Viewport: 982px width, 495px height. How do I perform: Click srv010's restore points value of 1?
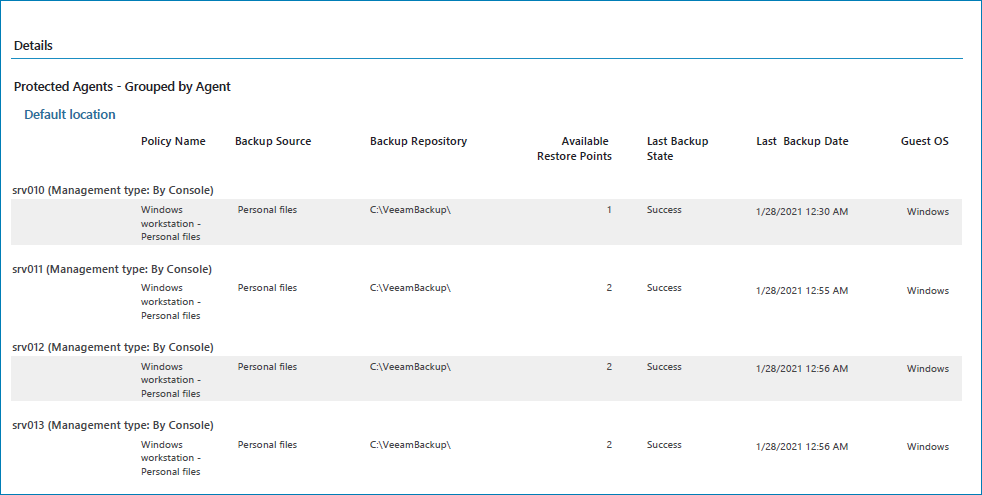pyautogui.click(x=609, y=210)
